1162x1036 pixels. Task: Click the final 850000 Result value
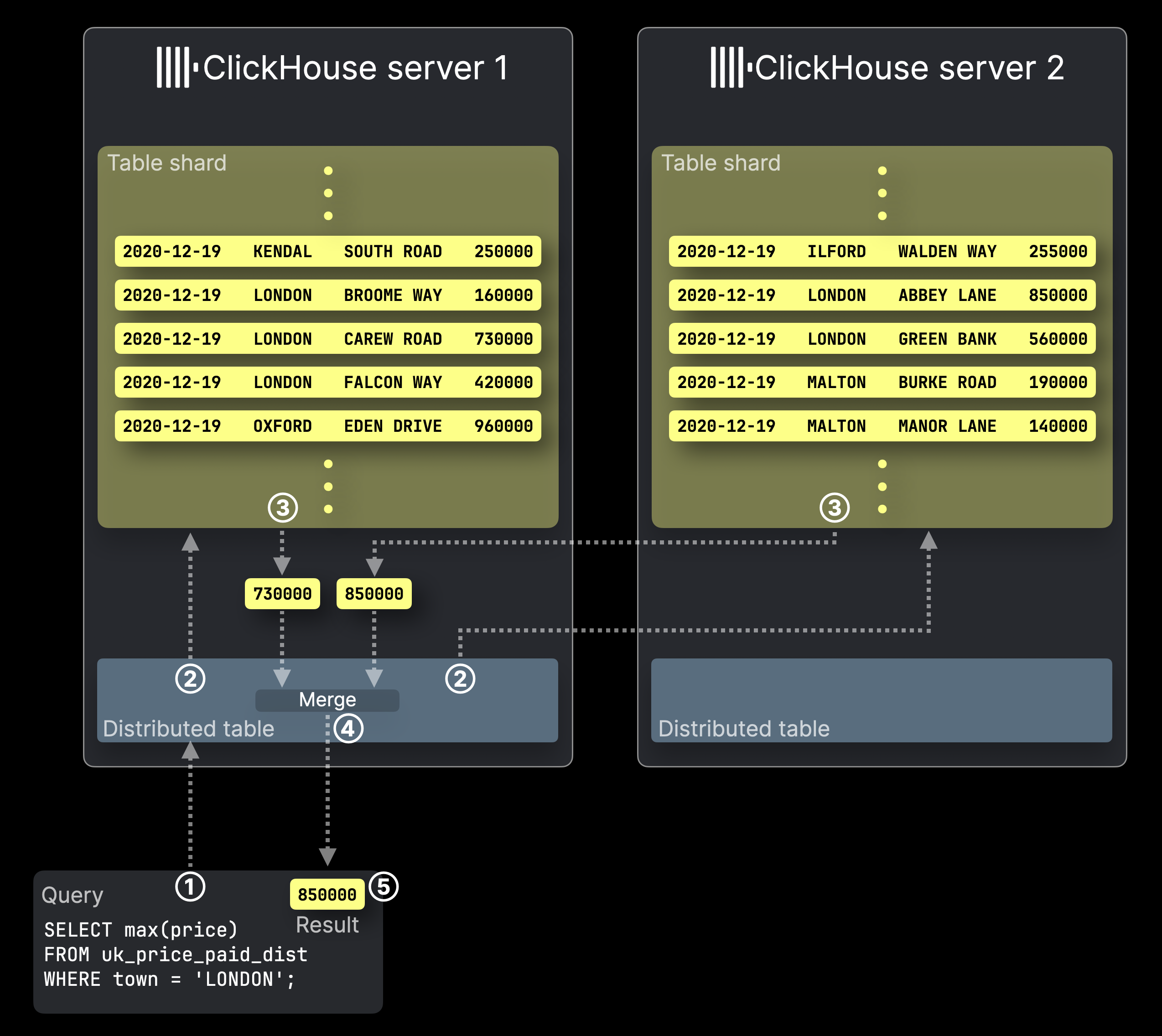(x=327, y=894)
